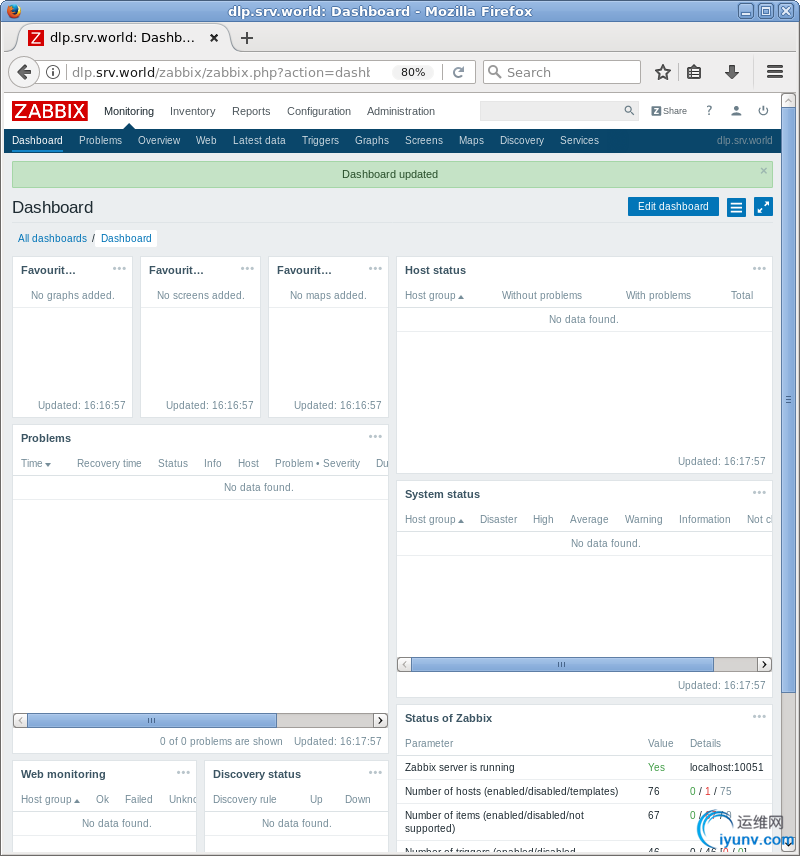The height and width of the screenshot is (856, 800).
Task: Open a new browser tab with plus
Action: [247, 38]
